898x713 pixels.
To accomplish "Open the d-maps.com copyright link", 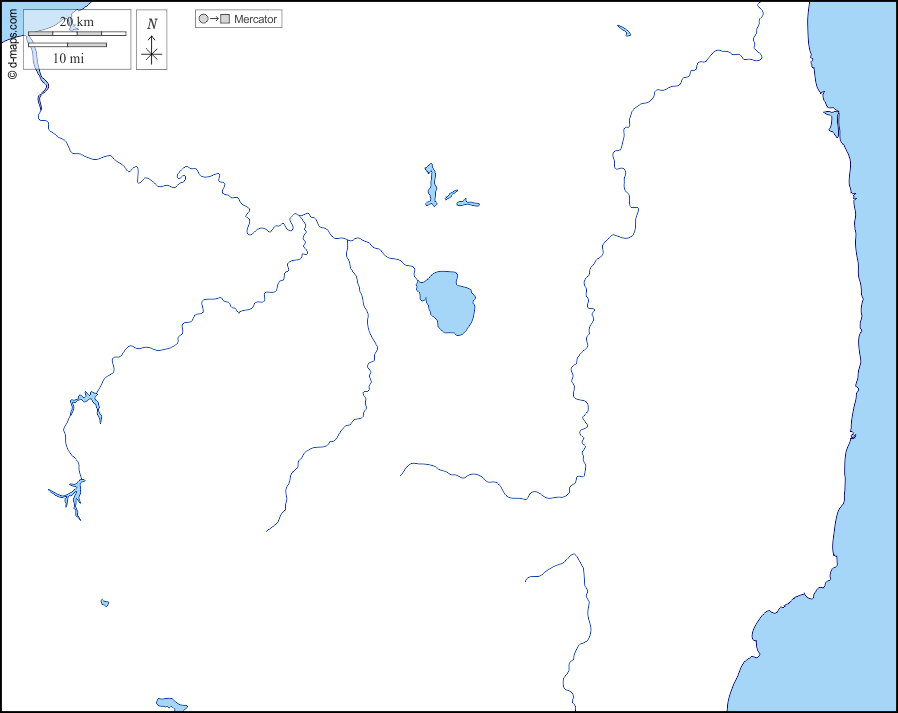I will [x=12, y=45].
